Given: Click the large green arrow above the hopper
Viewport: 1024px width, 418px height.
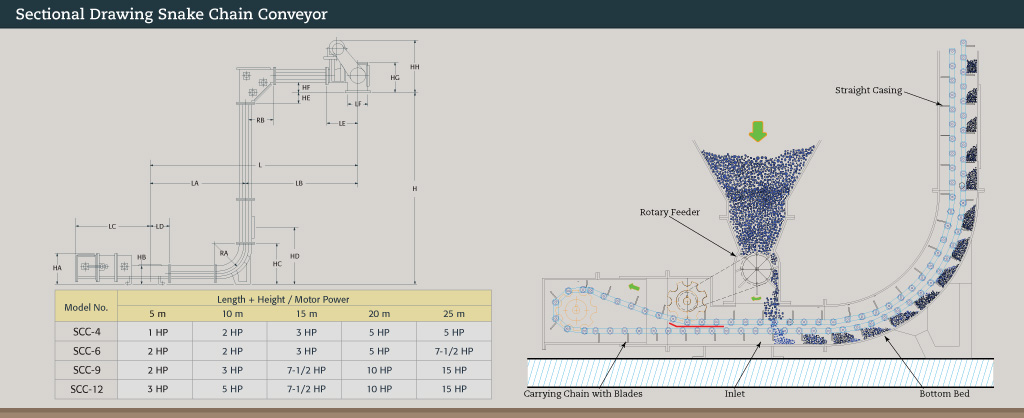Looking at the screenshot, I should 758,131.
